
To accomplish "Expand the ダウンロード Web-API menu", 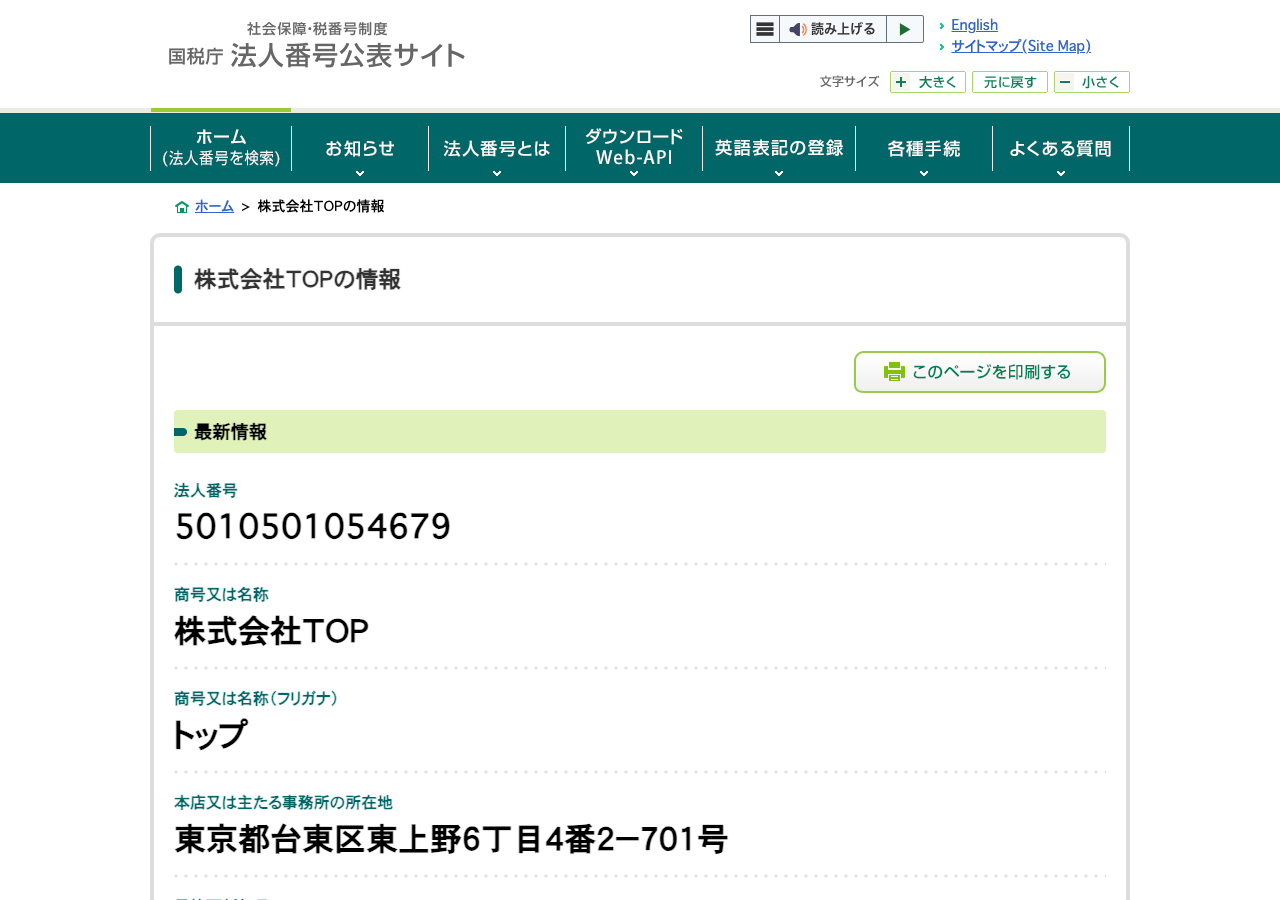I will point(634,148).
